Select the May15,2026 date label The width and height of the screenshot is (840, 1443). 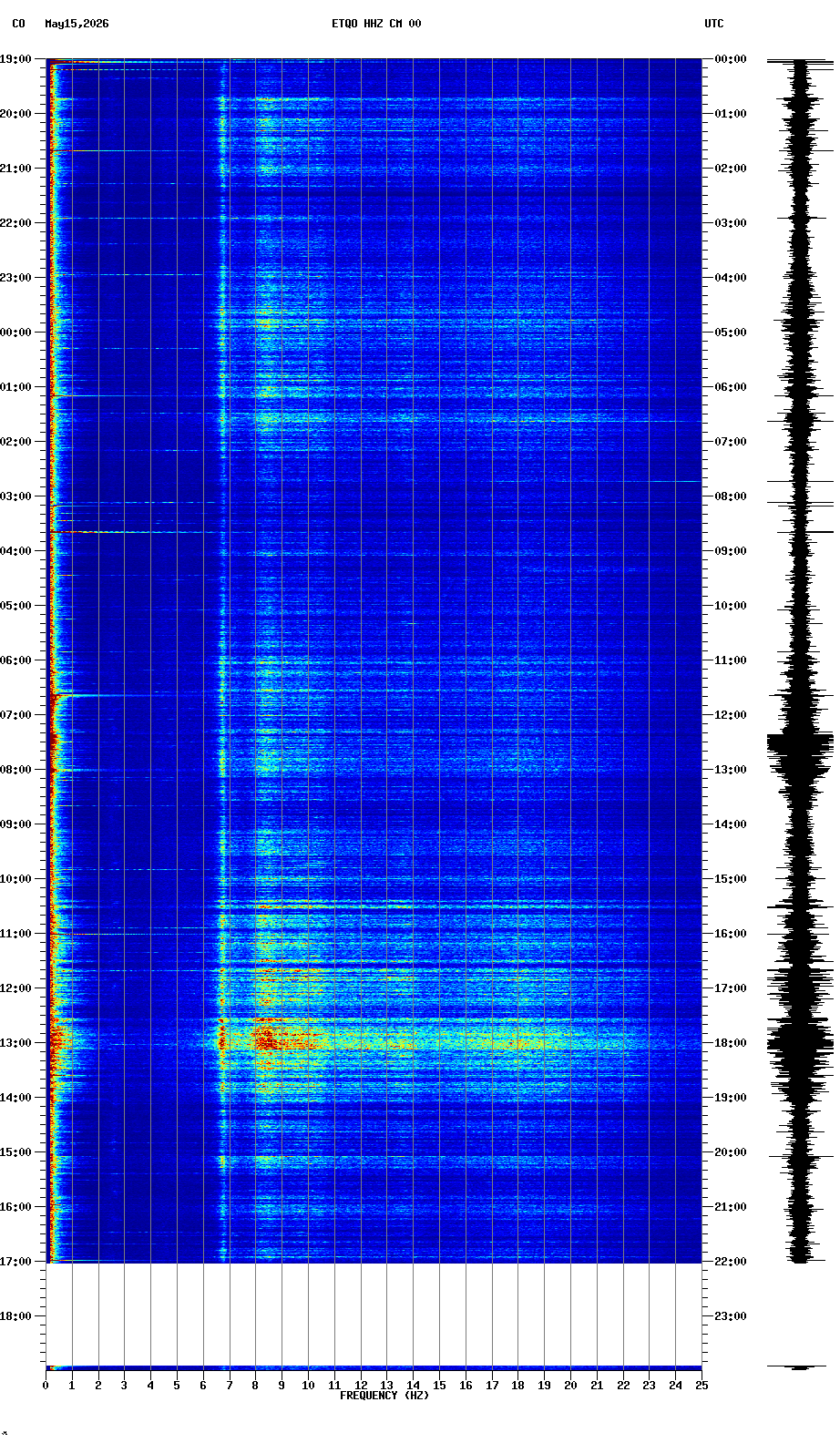click(77, 24)
